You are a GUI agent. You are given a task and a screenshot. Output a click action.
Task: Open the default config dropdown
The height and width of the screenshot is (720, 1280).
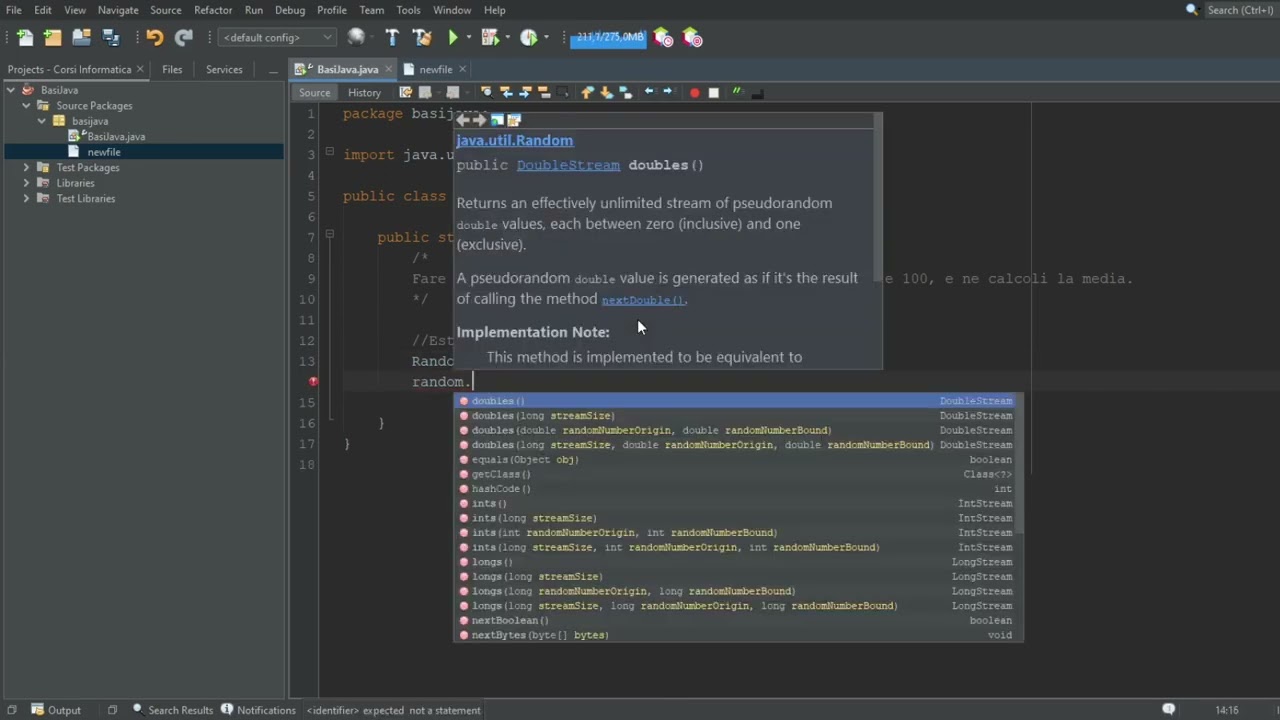pyautogui.click(x=278, y=38)
